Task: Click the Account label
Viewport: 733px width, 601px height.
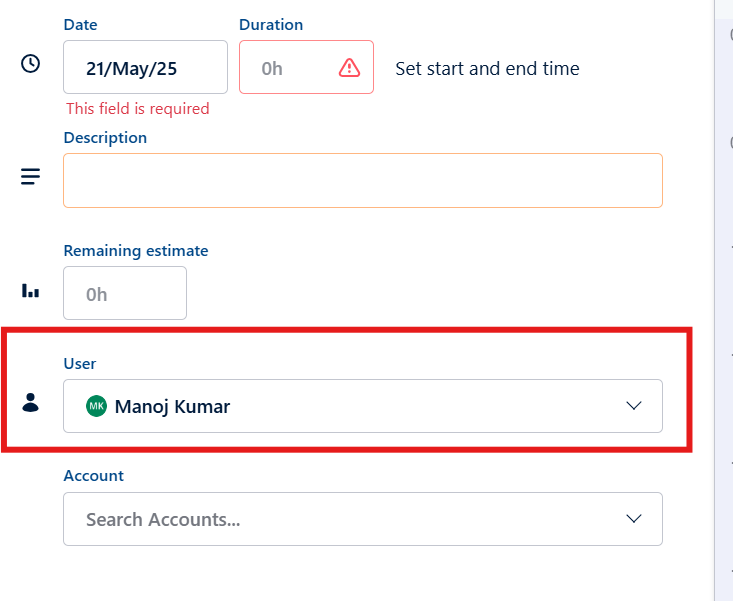Action: click(x=93, y=476)
